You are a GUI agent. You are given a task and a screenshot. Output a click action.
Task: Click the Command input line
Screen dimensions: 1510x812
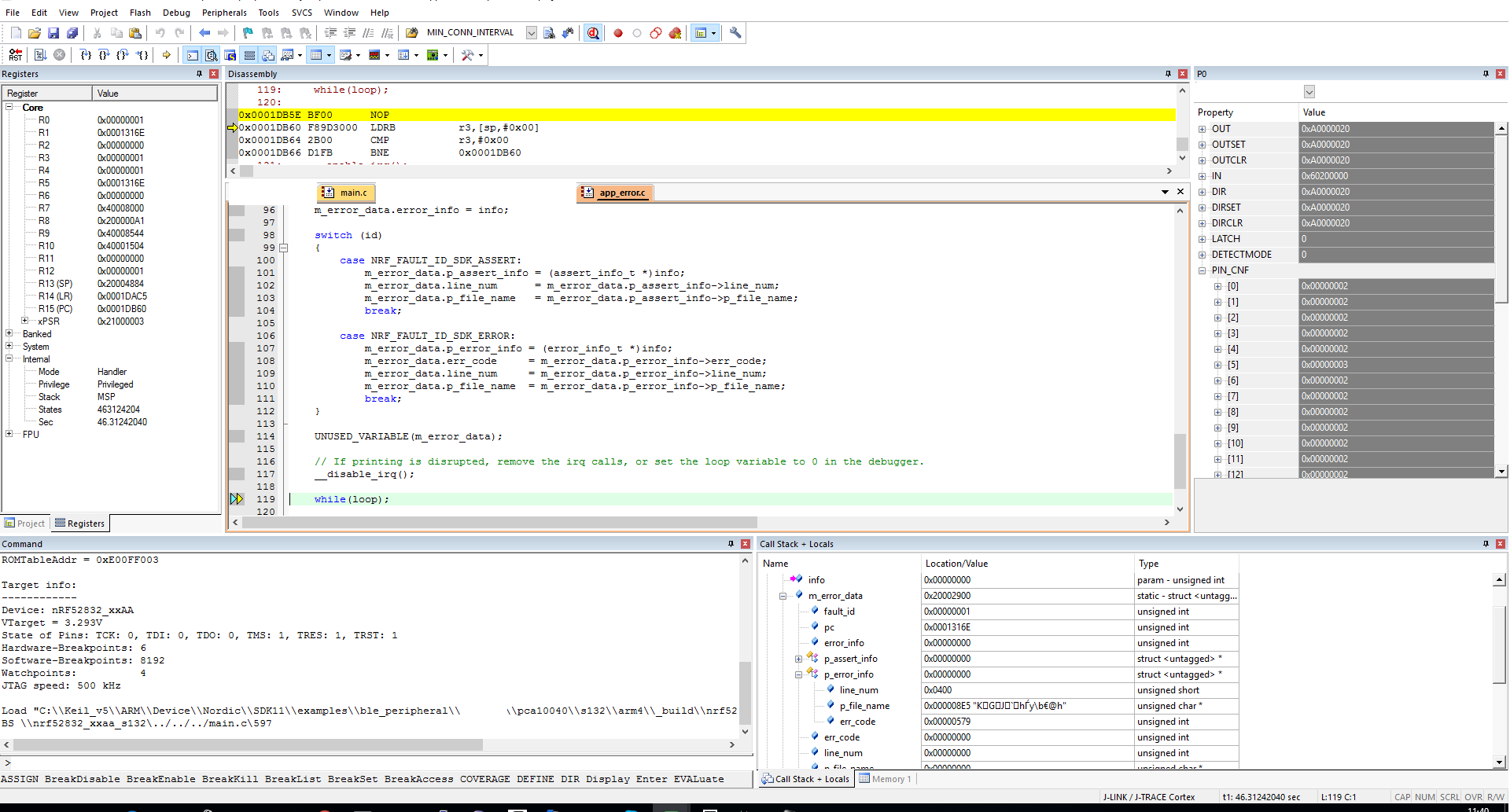tap(377, 762)
